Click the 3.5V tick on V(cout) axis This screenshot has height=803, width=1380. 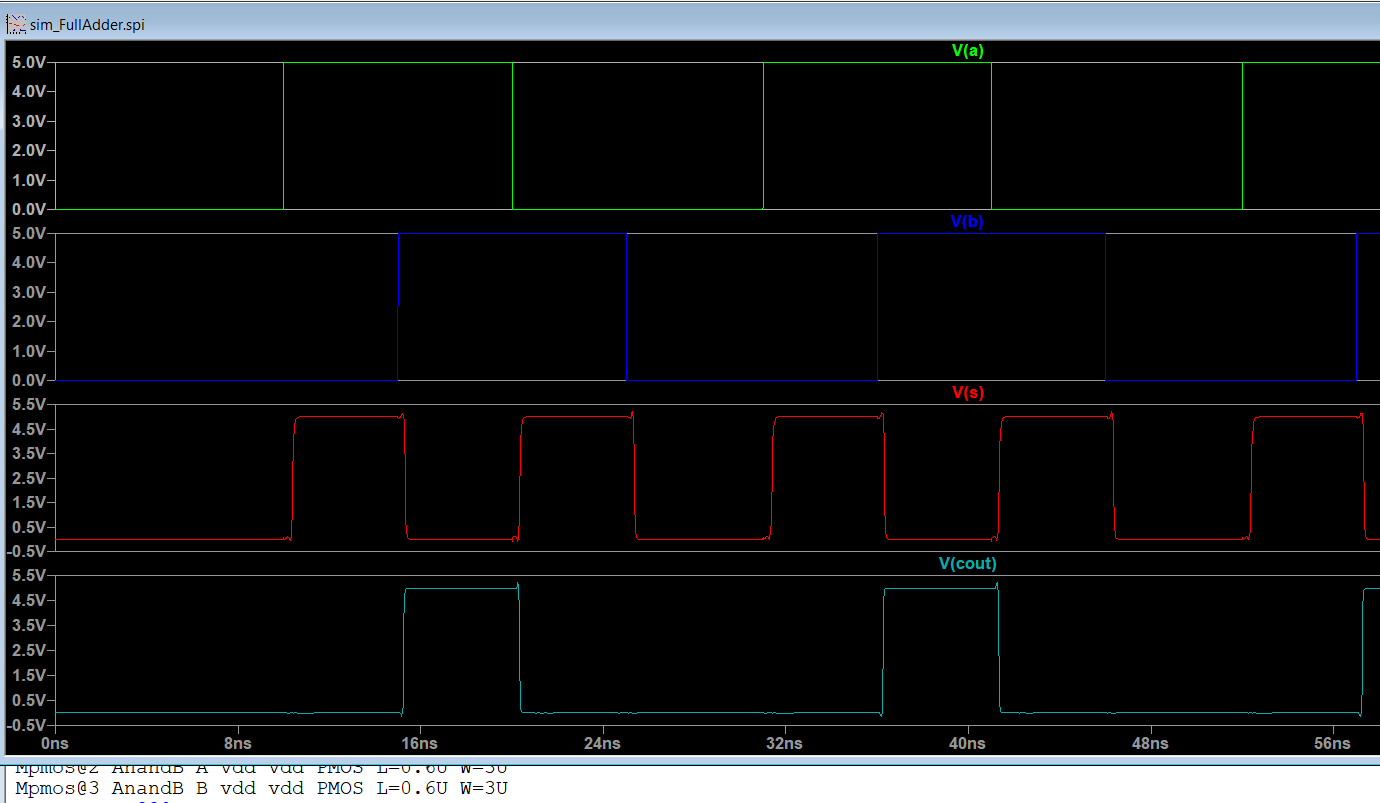(x=28, y=625)
